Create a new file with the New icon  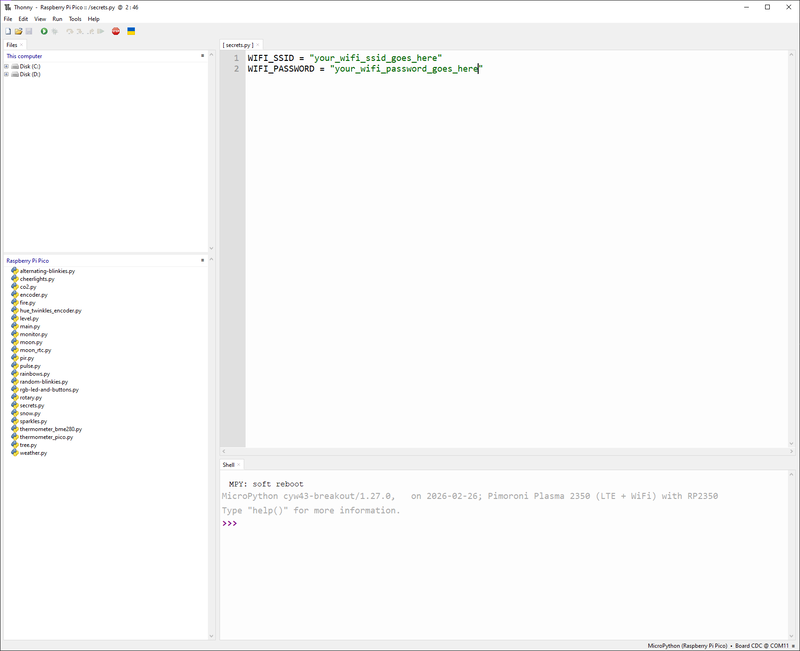[x=8, y=31]
